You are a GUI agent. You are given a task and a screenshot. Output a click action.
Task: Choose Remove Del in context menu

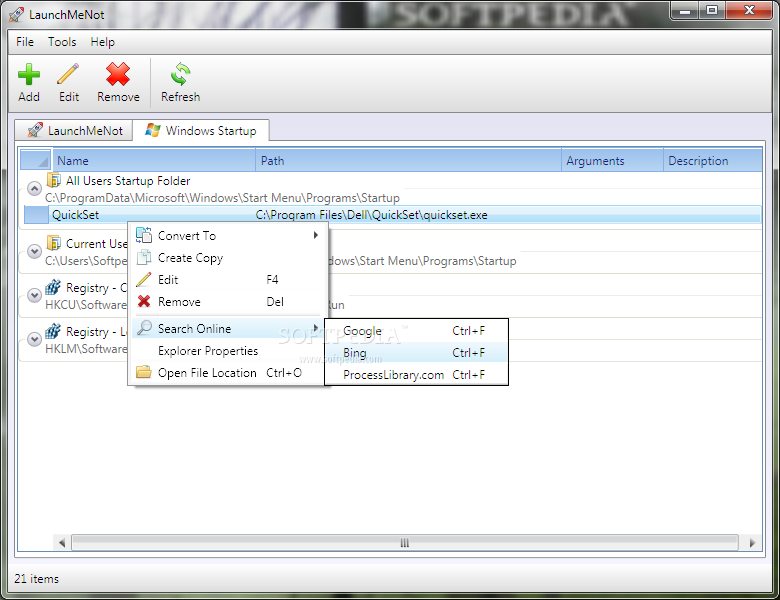(228, 301)
